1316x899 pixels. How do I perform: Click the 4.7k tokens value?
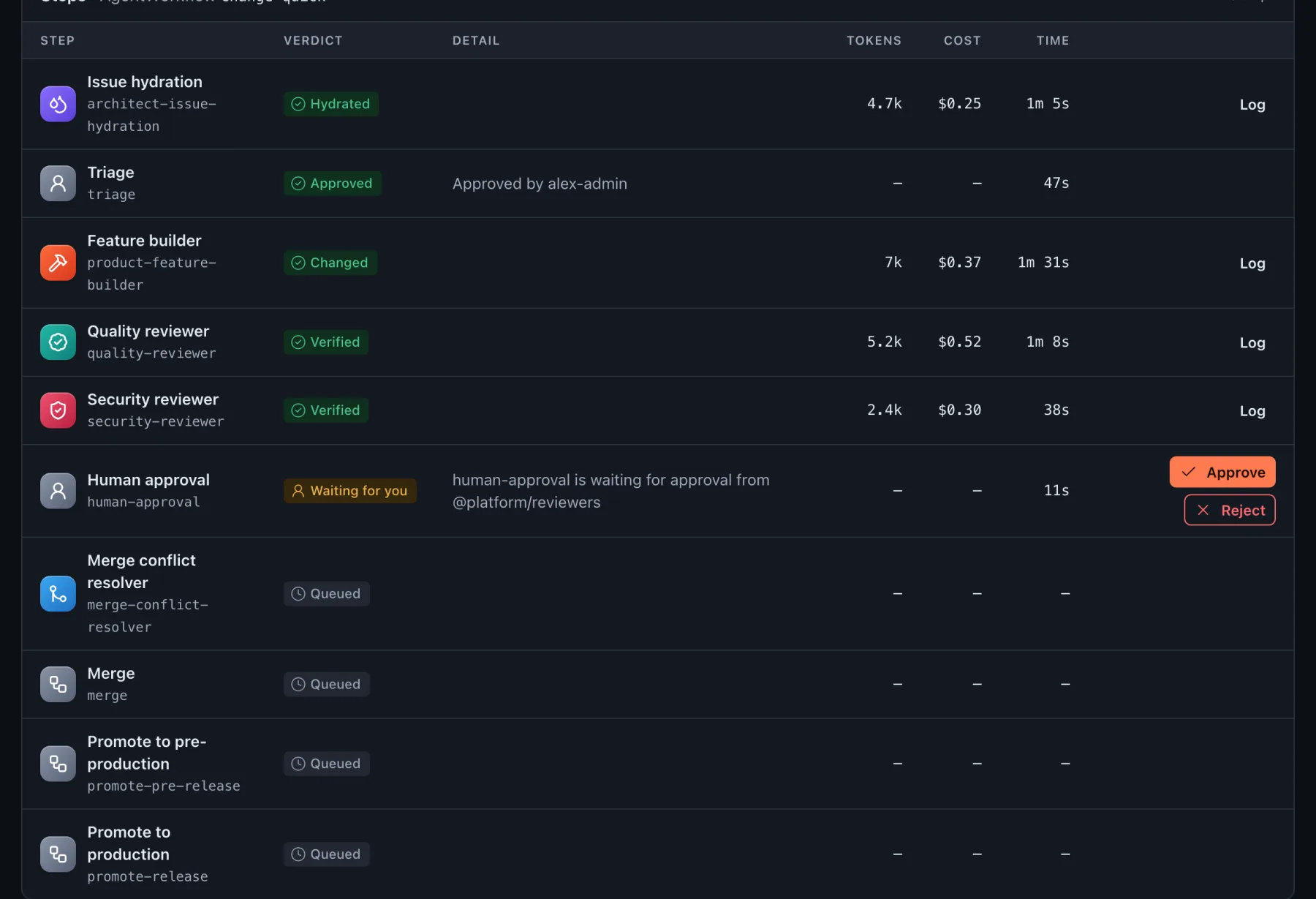click(884, 104)
